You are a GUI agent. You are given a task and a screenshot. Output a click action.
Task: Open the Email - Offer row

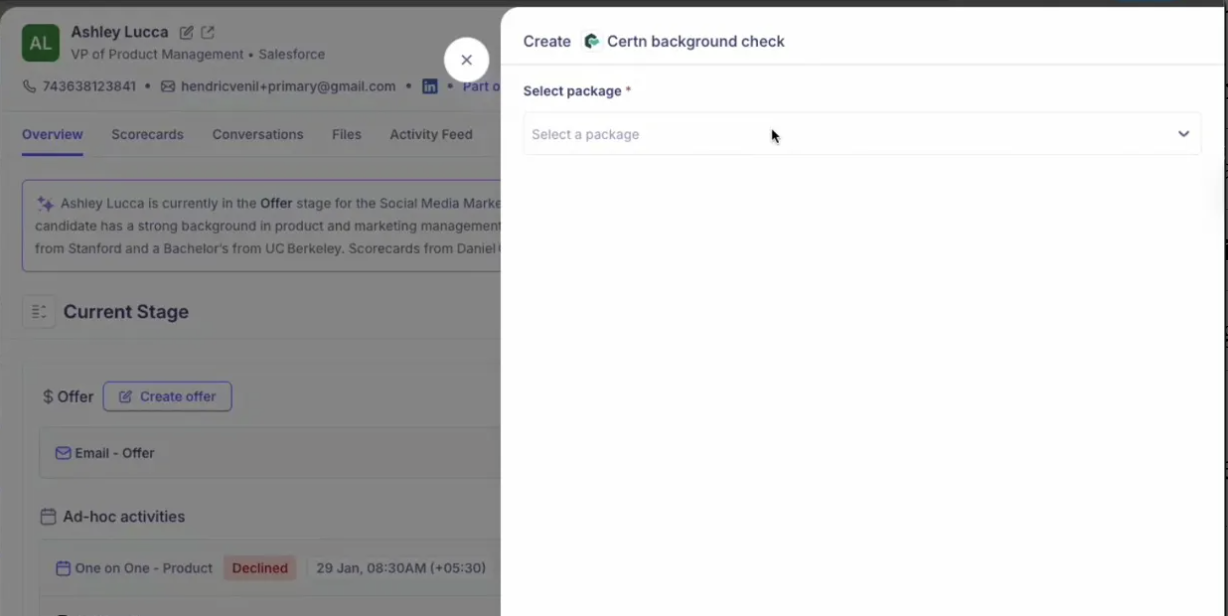[x=270, y=453]
